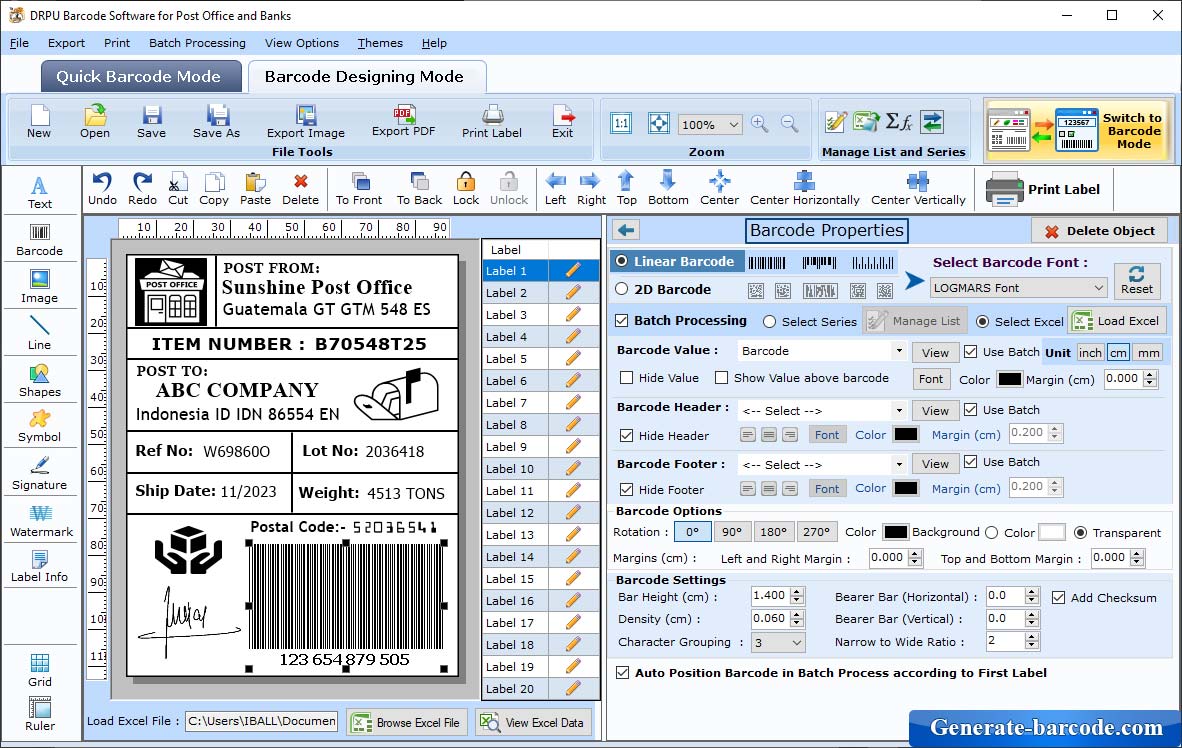Expand the Select Barcode Font dropdown
This screenshot has height=748, width=1182.
click(x=1098, y=287)
